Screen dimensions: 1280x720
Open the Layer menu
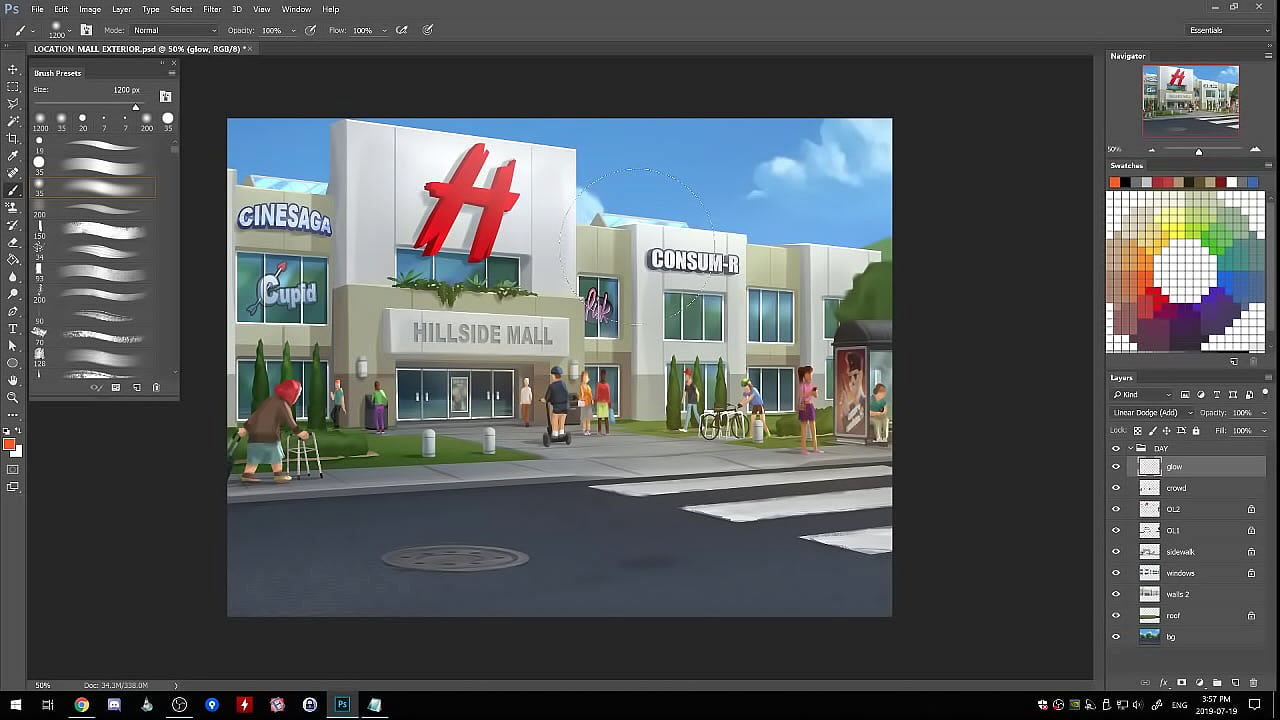pos(121,9)
